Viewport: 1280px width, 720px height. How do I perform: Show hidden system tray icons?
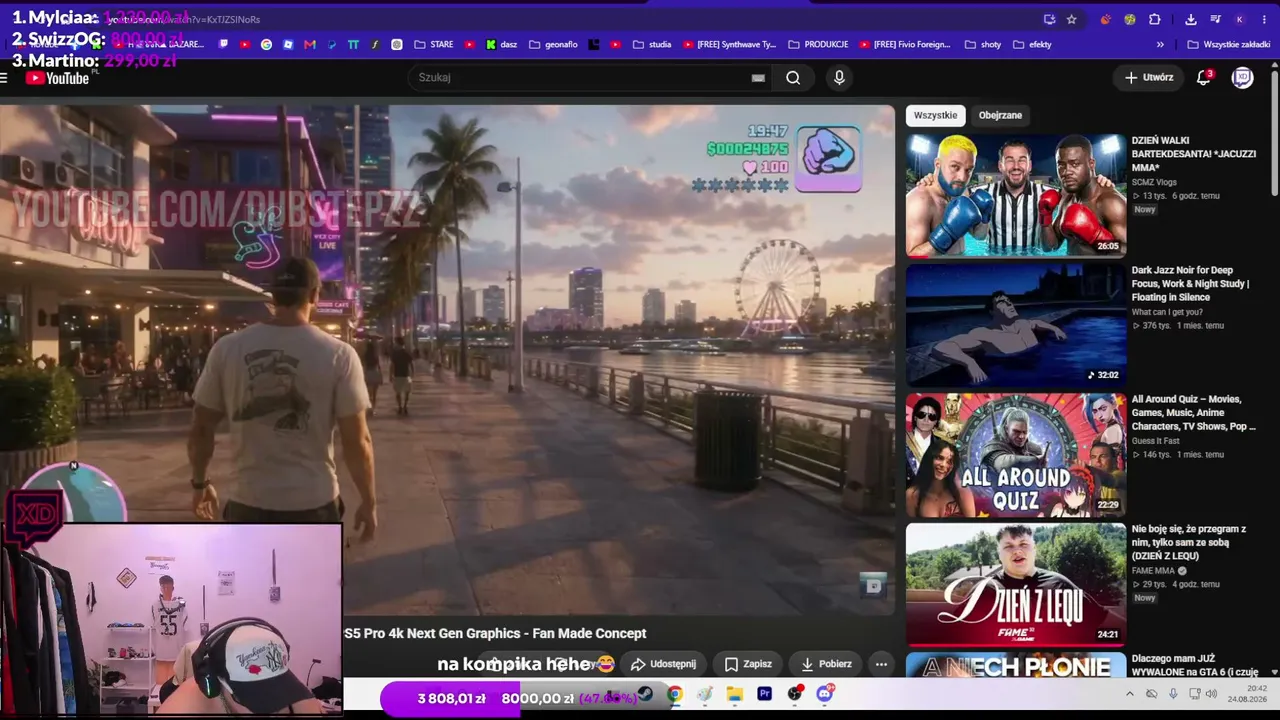[1130, 694]
